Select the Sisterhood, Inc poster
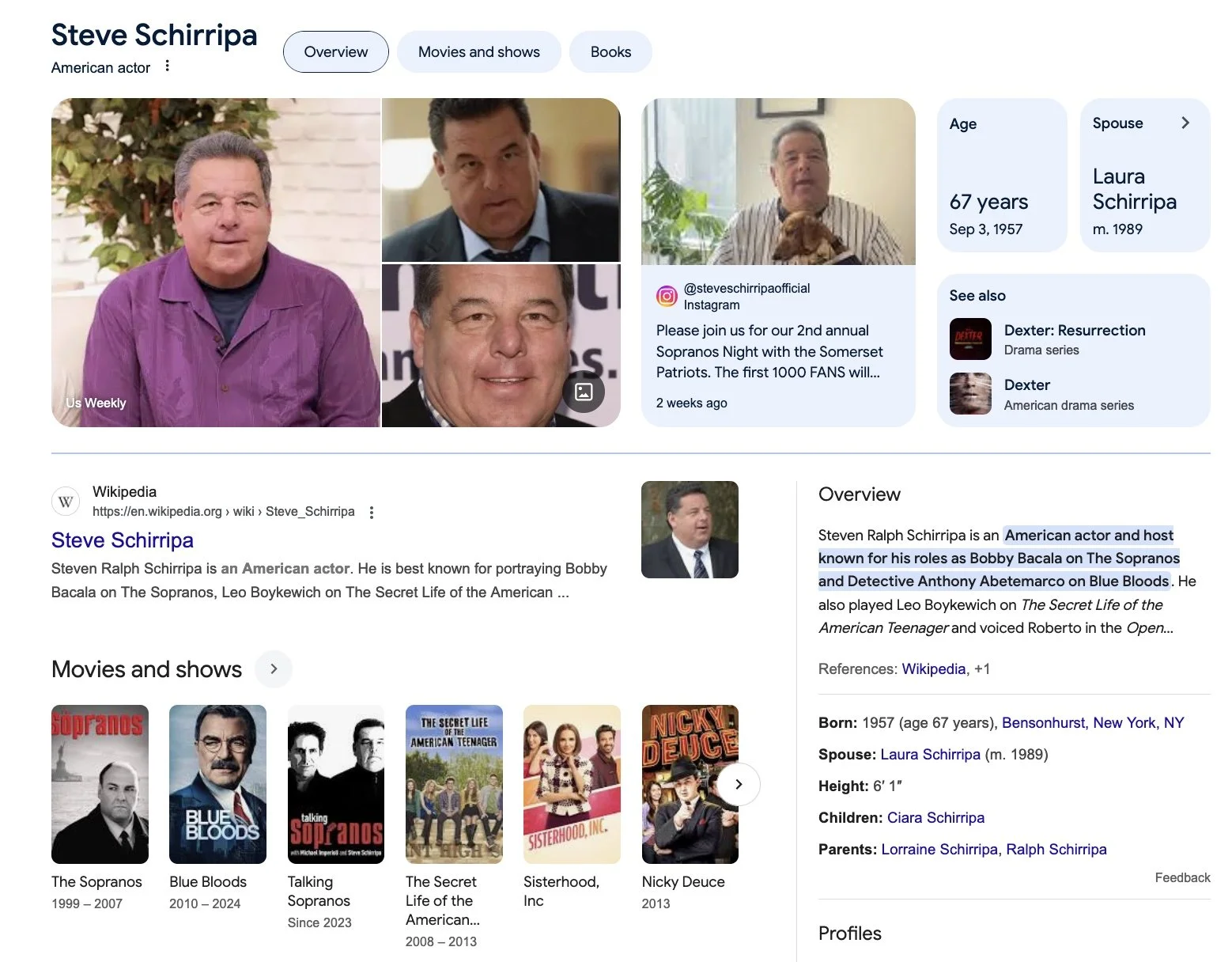This screenshot has width=1232, height=962. coord(572,784)
